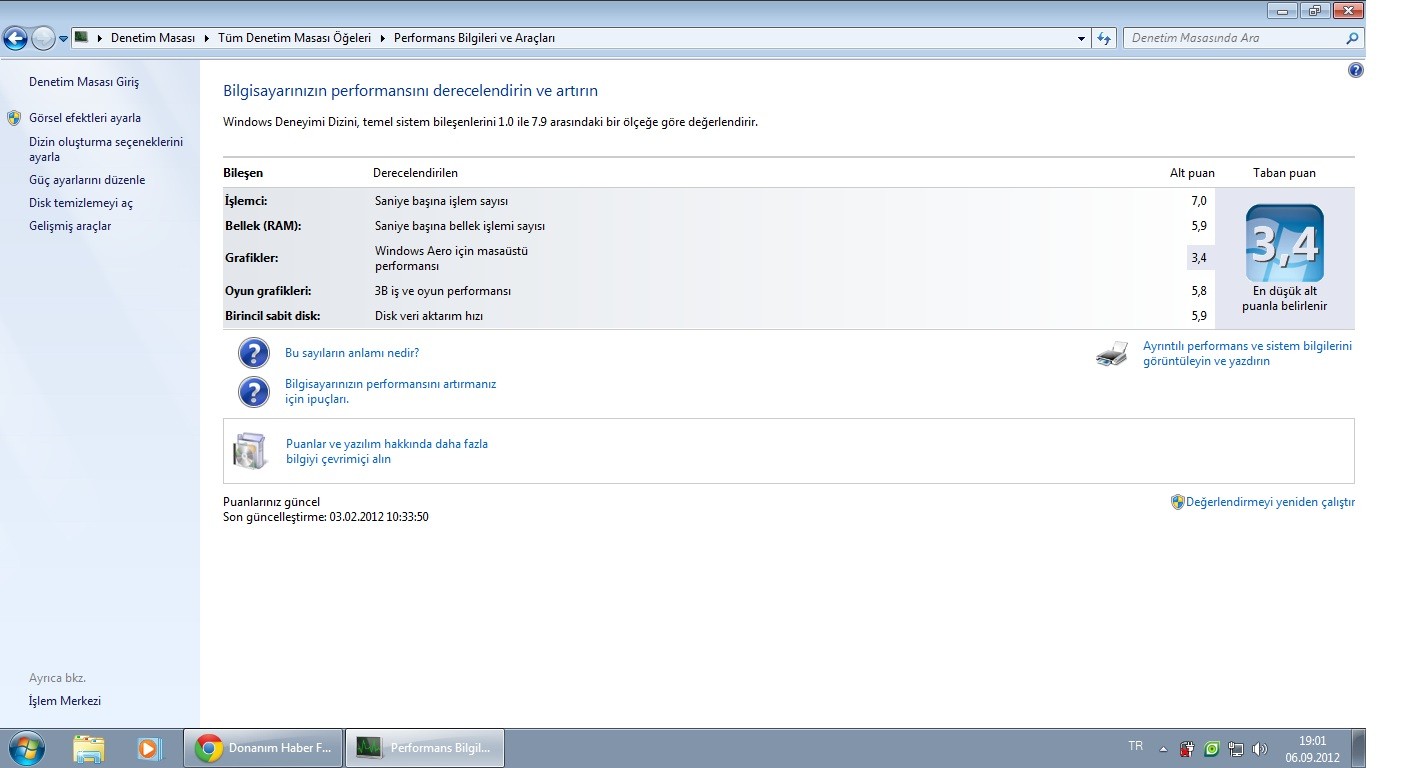Image resolution: width=1426 pixels, height=768 pixels.
Task: Click the green eye tray icon
Action: 1212,748
